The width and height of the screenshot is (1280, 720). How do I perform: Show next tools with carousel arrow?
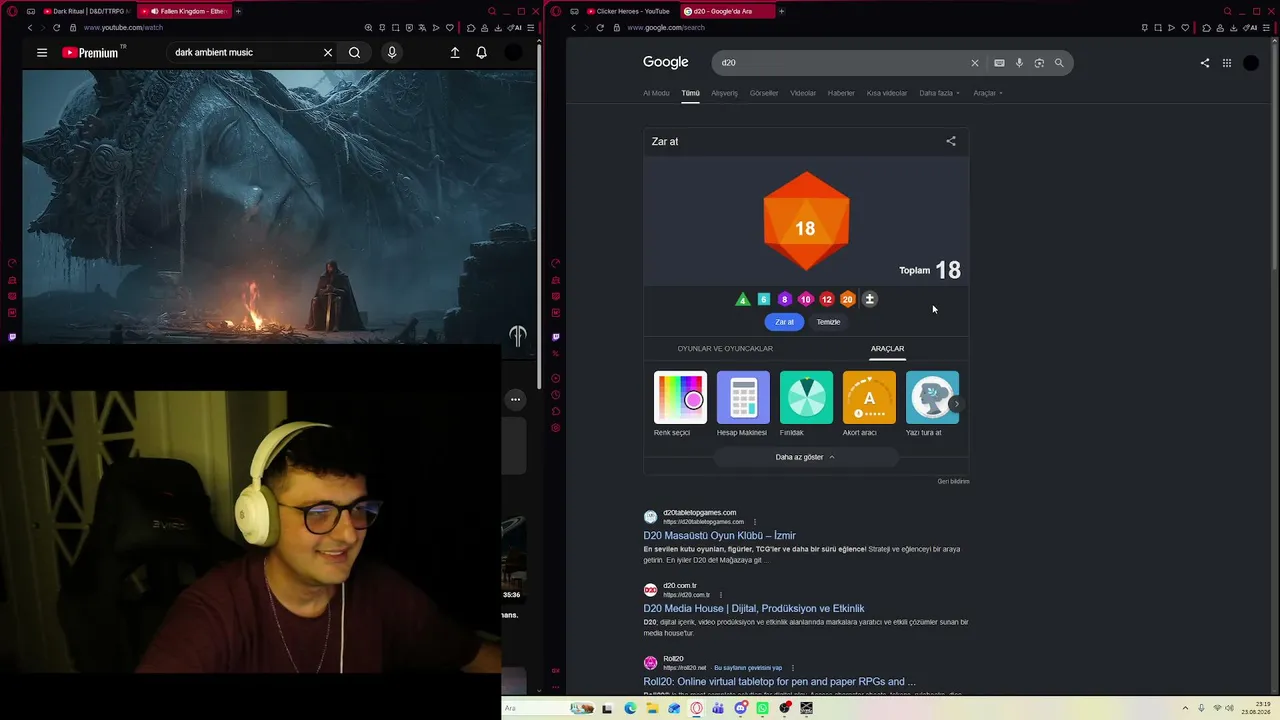(x=957, y=404)
